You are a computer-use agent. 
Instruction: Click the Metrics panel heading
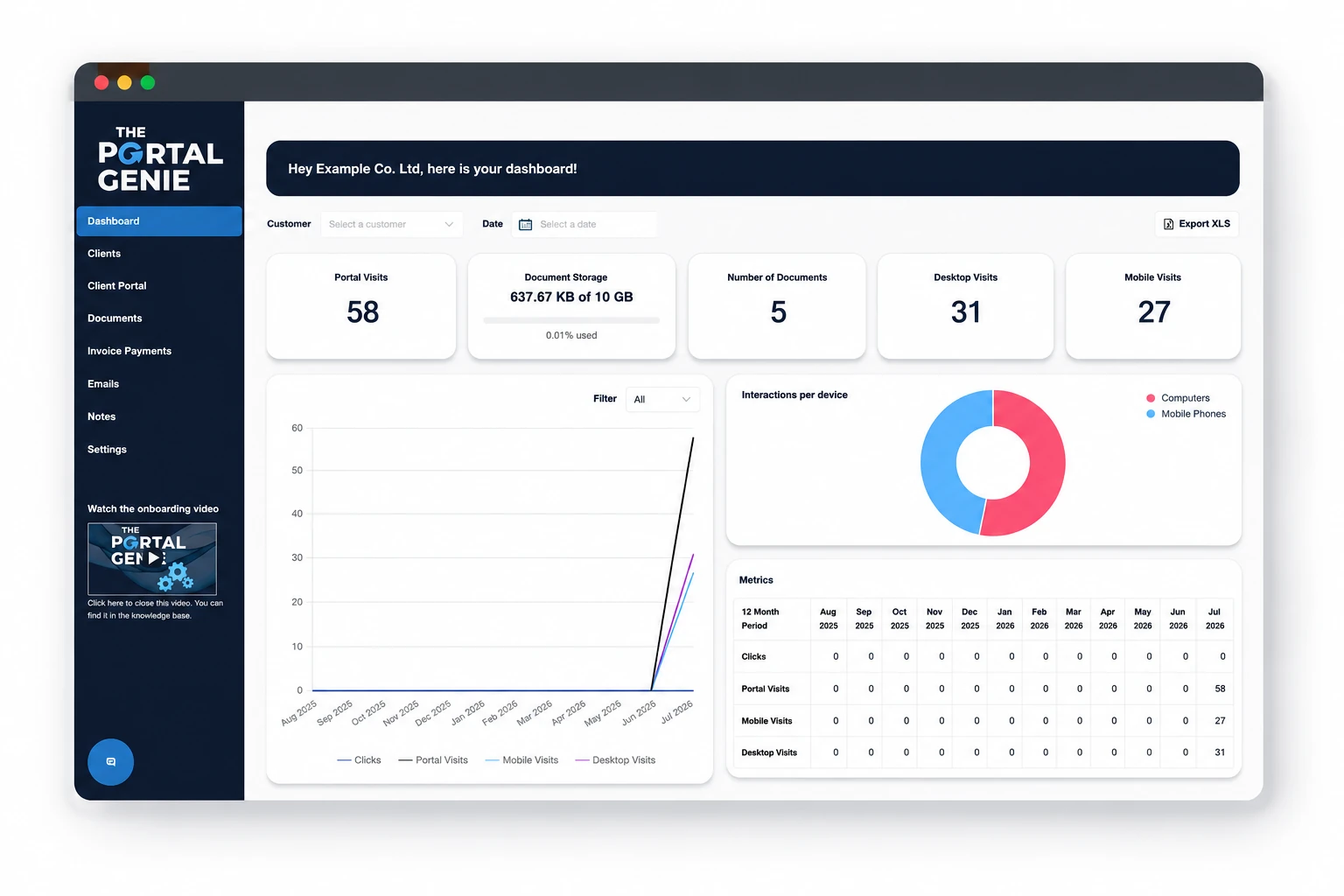(x=756, y=580)
